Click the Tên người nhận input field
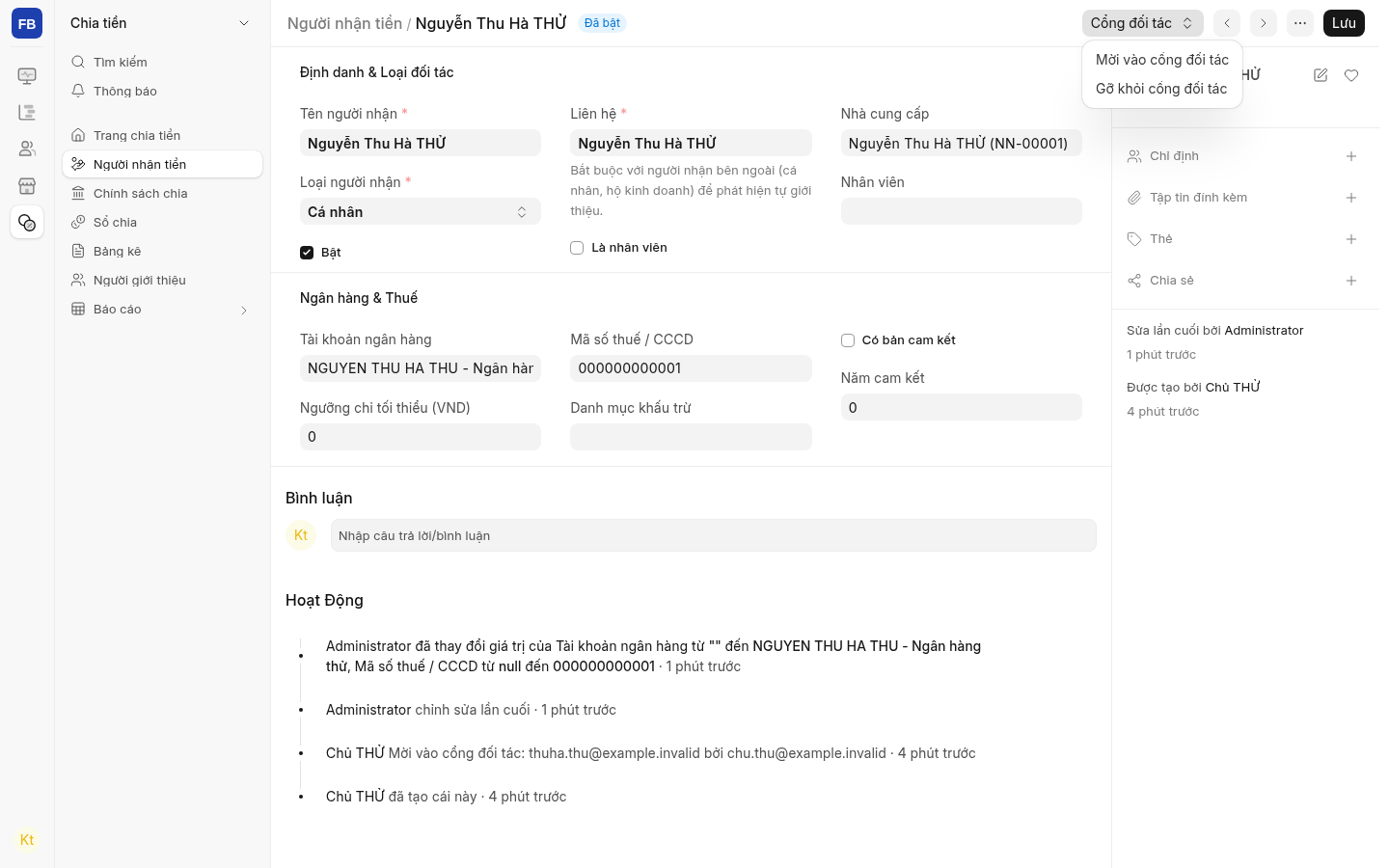 pyautogui.click(x=421, y=144)
